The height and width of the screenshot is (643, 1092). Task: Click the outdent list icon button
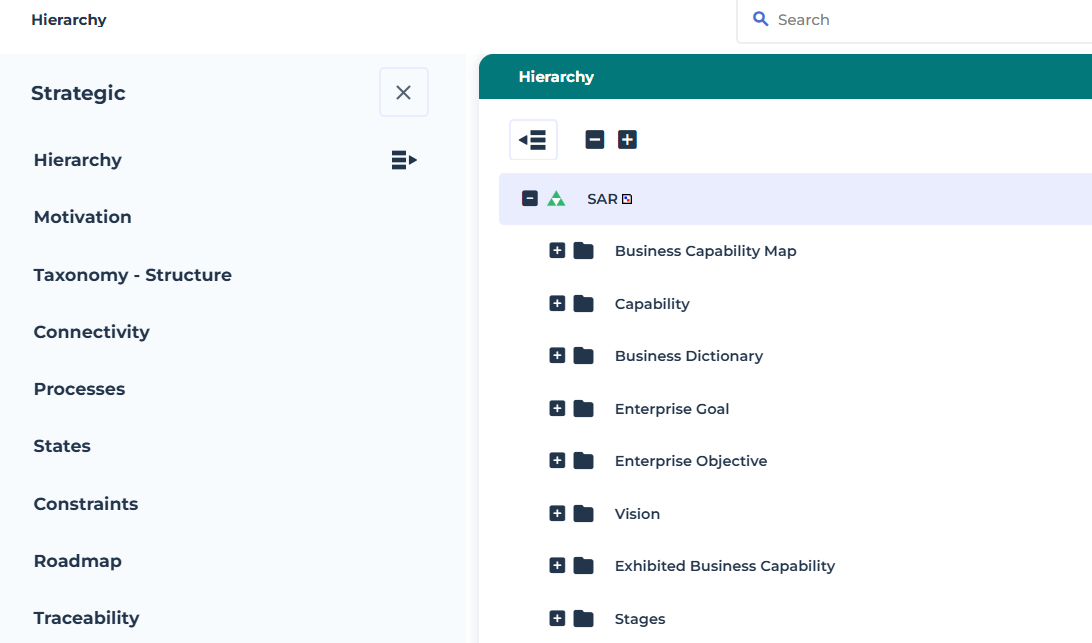[533, 140]
